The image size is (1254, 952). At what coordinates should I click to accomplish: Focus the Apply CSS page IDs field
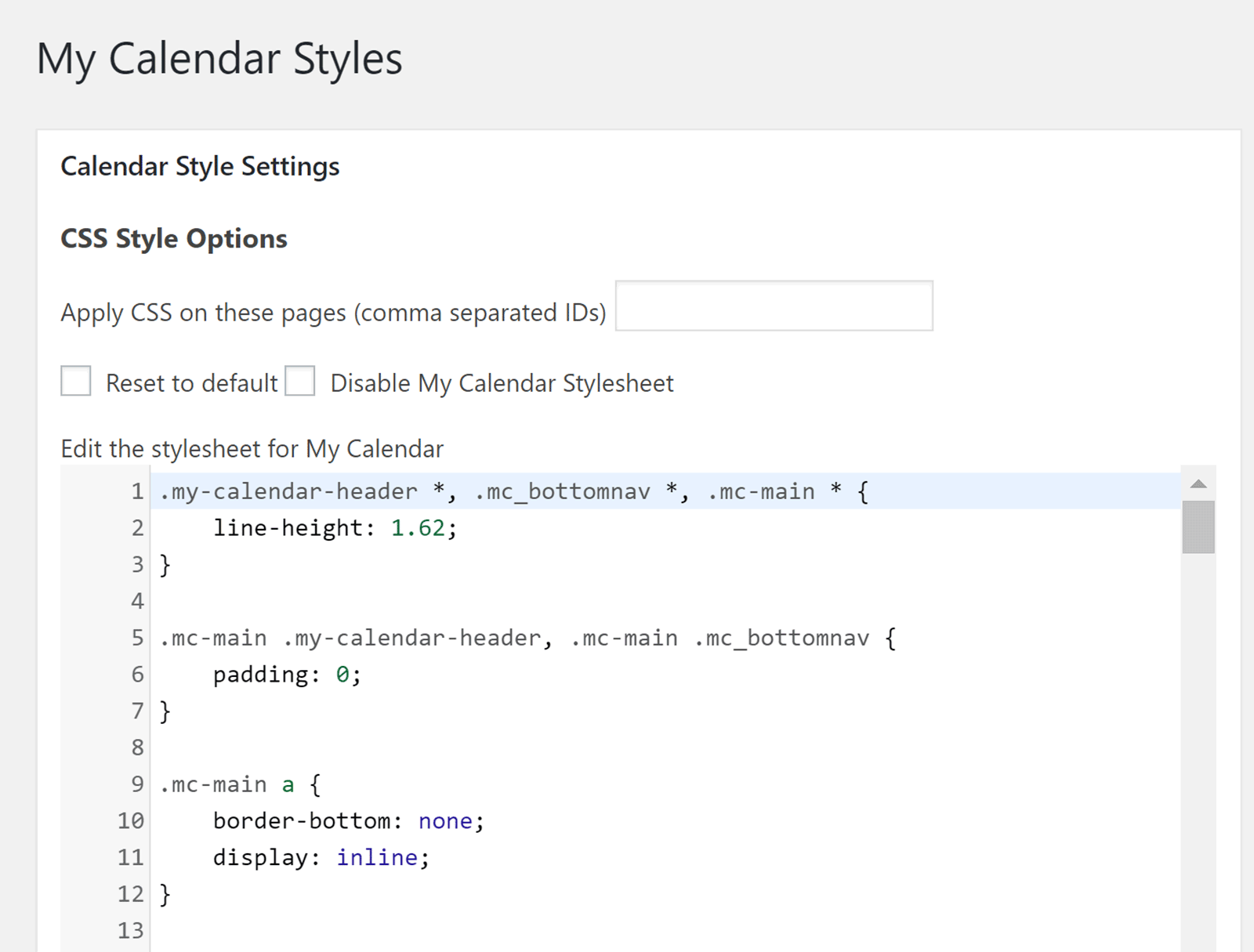click(774, 306)
